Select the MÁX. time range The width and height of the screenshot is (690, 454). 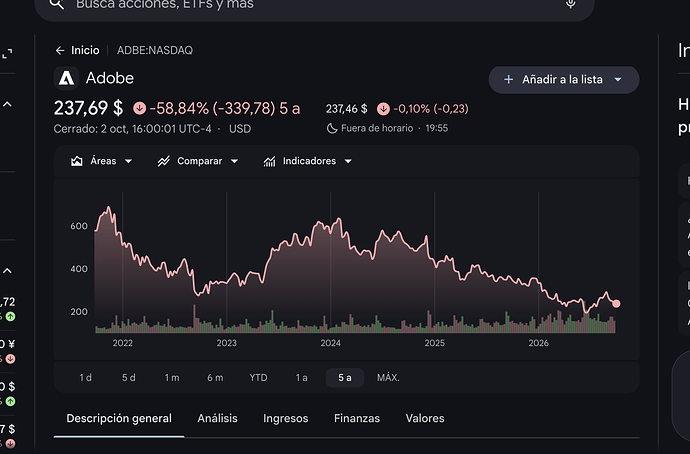click(x=388, y=377)
